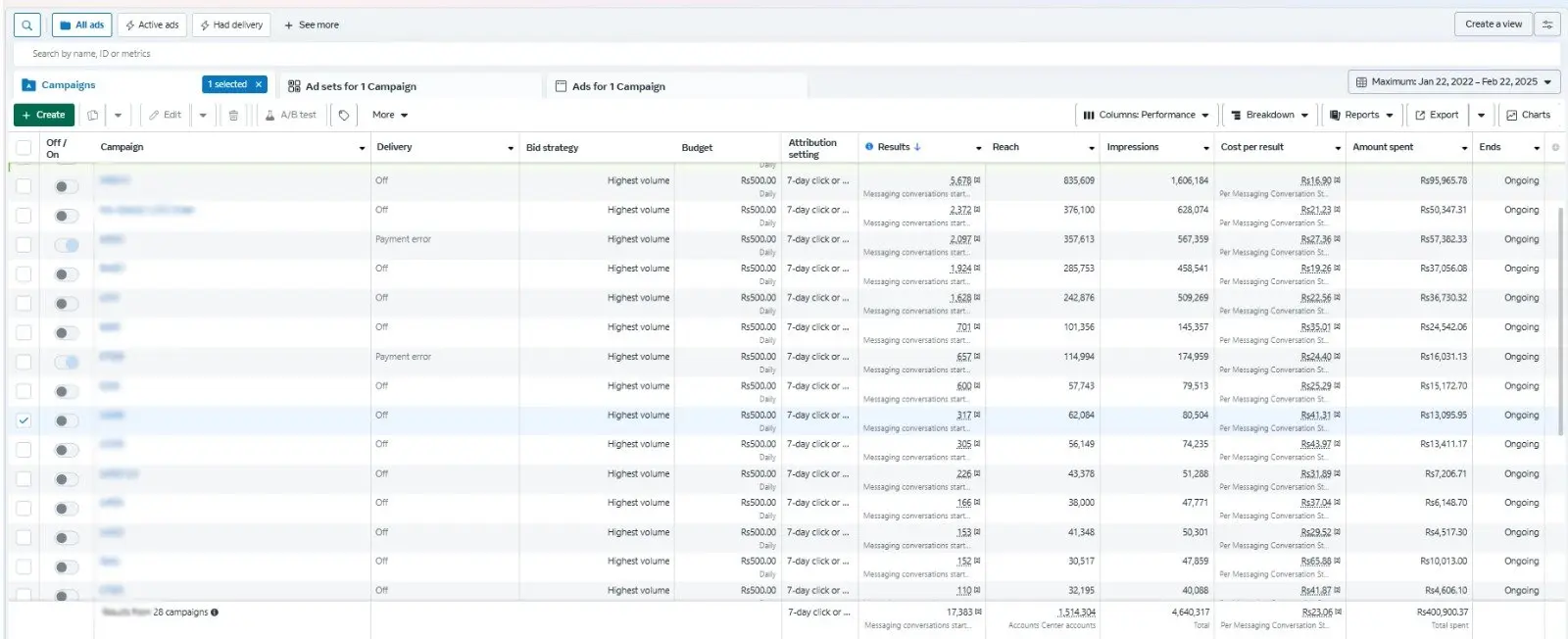Click breakdown icon next to 5,678 results
Screen dimensions: 1568x639
[977, 180]
